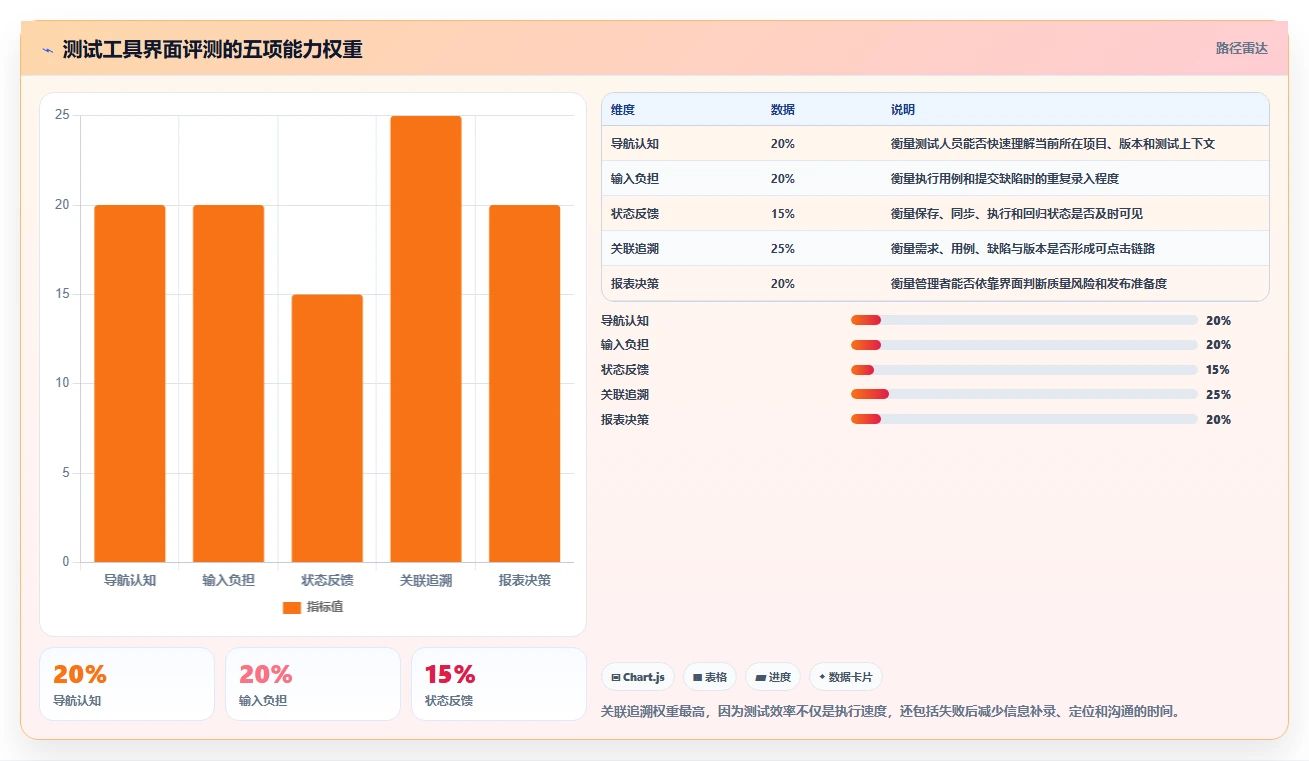Click the footer note starting 关联追溯权重最高

coord(892,712)
